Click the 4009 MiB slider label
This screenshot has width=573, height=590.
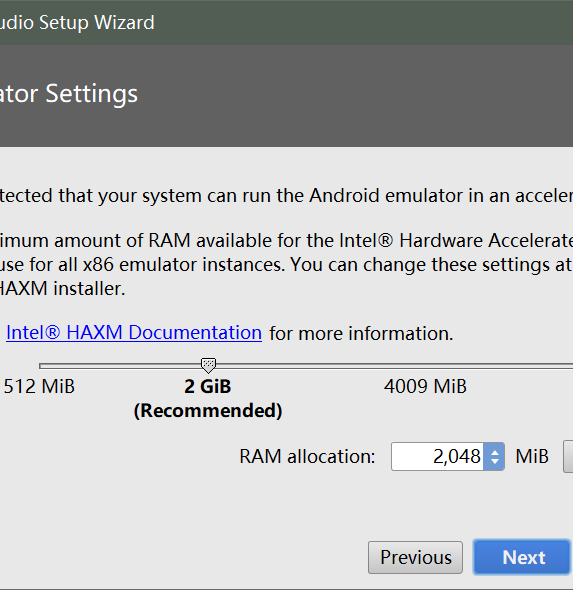click(x=425, y=386)
